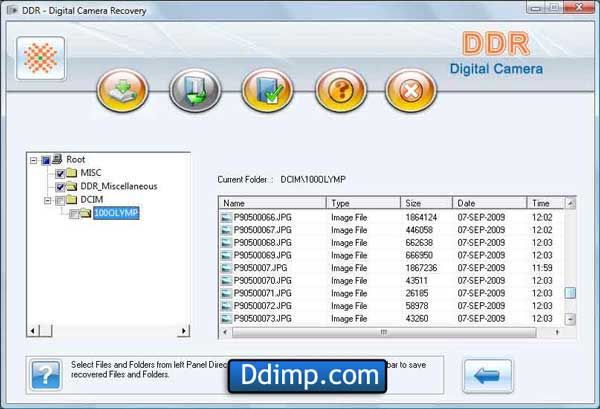The height and width of the screenshot is (409, 600).
Task: Click image icon of P90500070.JPG
Action: pos(226,280)
